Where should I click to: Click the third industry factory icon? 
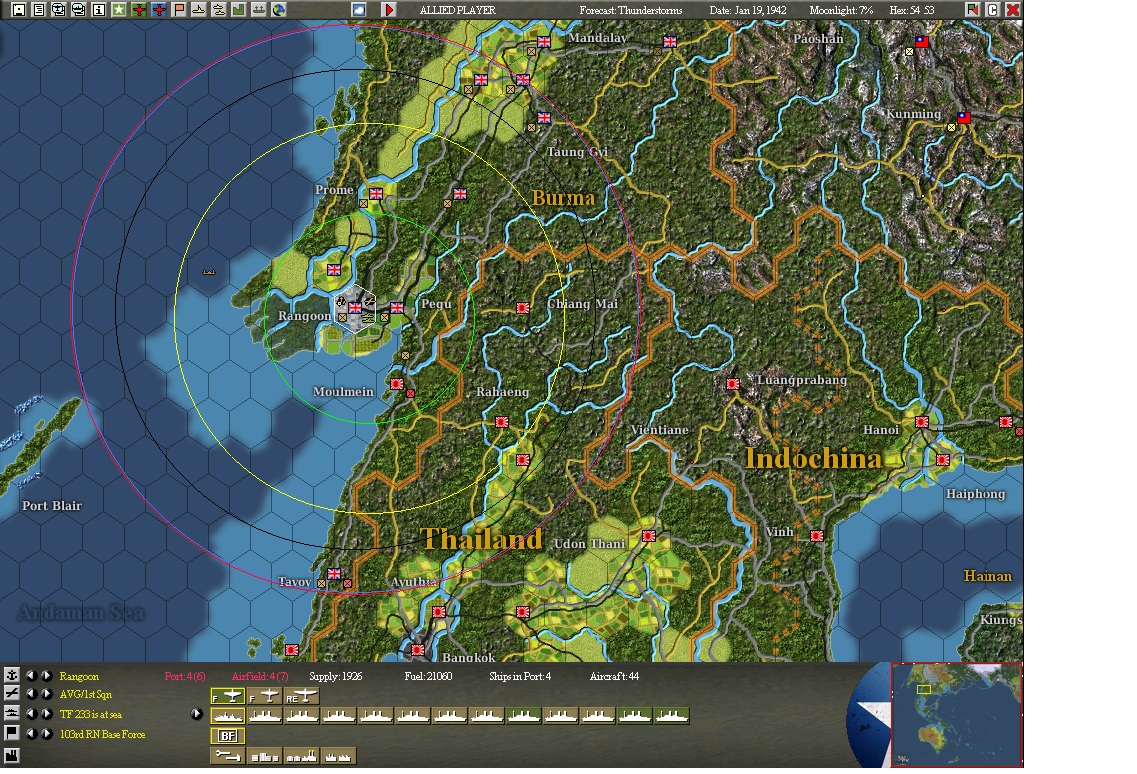point(301,756)
